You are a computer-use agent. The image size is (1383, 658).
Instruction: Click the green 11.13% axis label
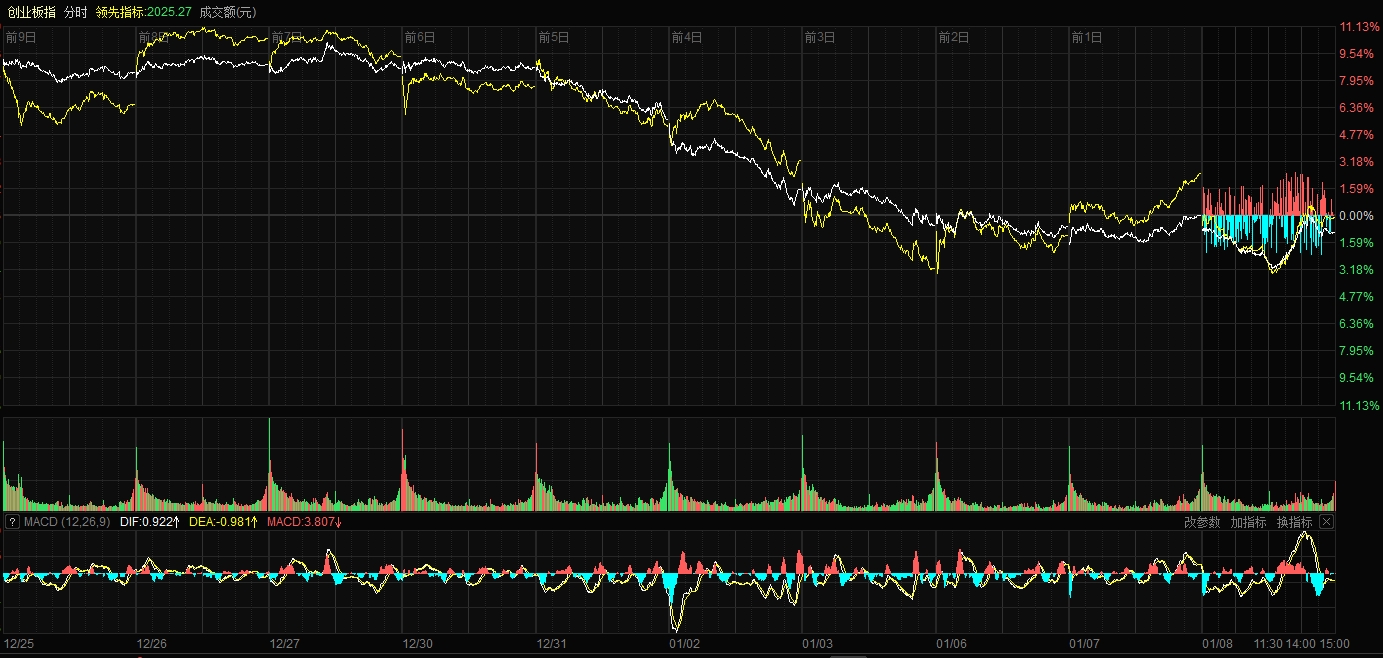[1358, 405]
